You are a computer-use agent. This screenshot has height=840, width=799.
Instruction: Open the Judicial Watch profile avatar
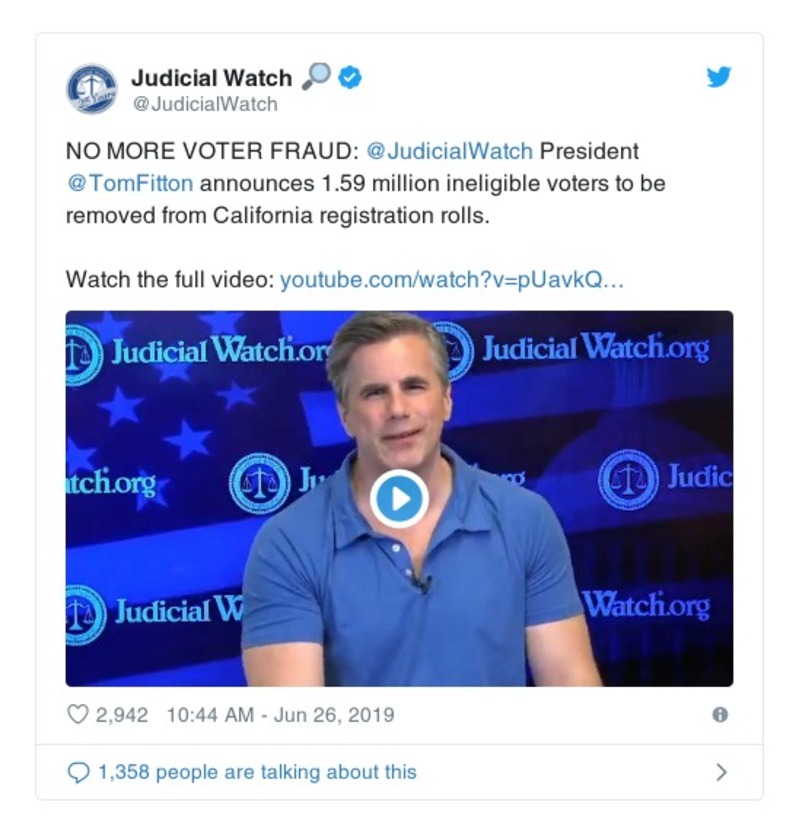92,89
